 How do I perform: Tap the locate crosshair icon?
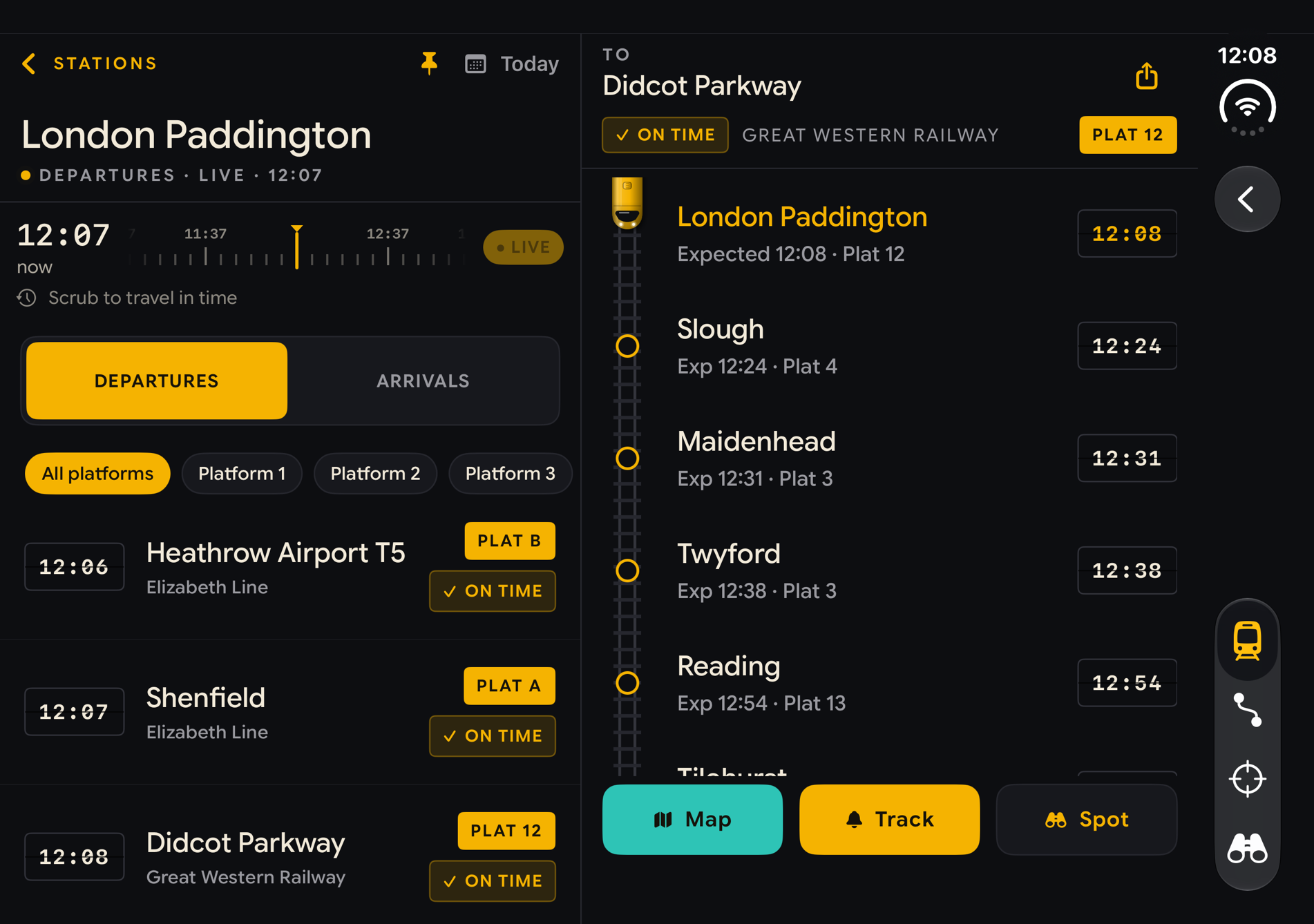1247,779
